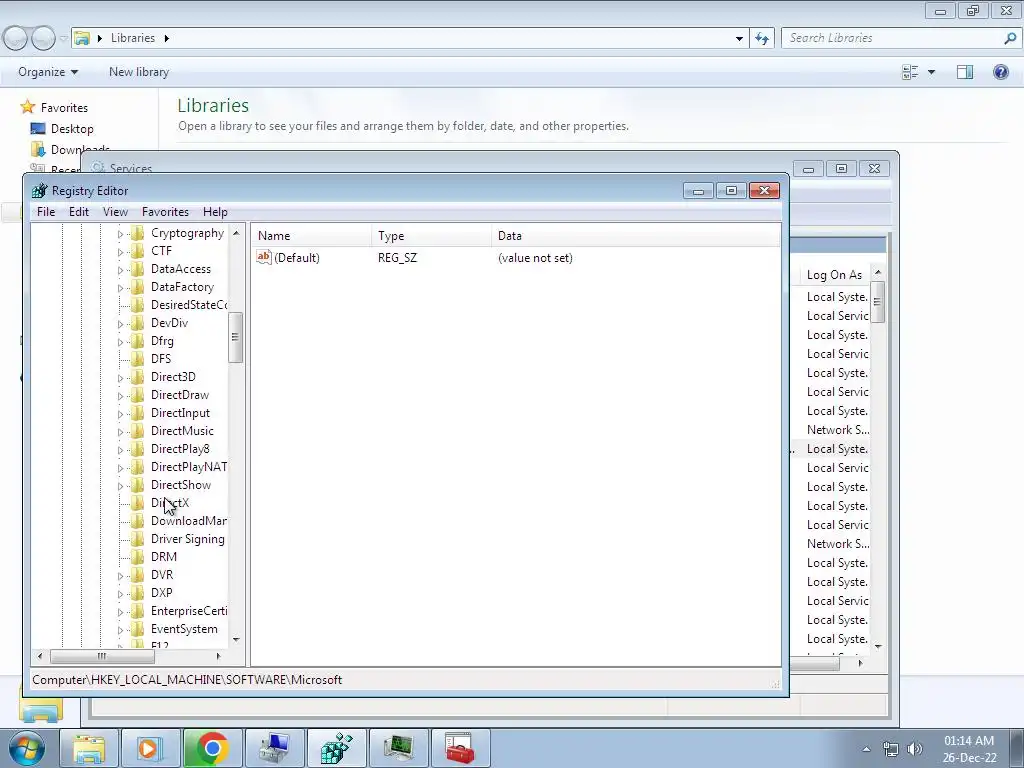1024x768 pixels.
Task: Toggle the preview pane icon
Action: point(965,72)
